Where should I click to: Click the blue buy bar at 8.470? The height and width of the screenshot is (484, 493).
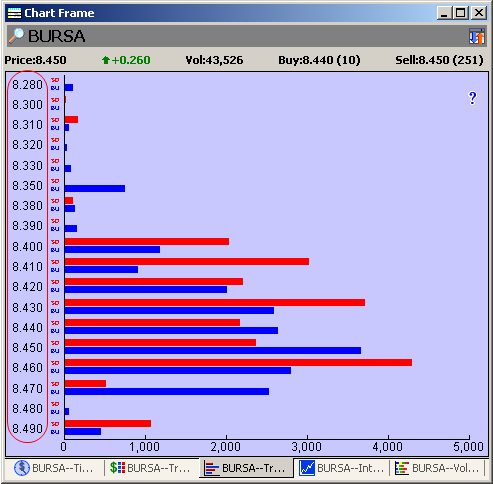[167, 391]
